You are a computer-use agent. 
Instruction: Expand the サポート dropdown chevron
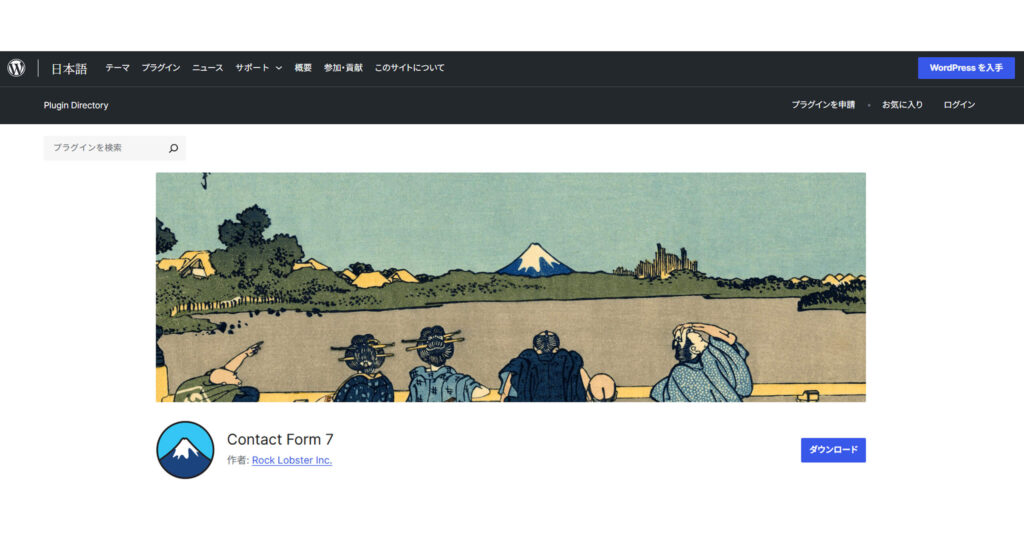click(x=279, y=68)
